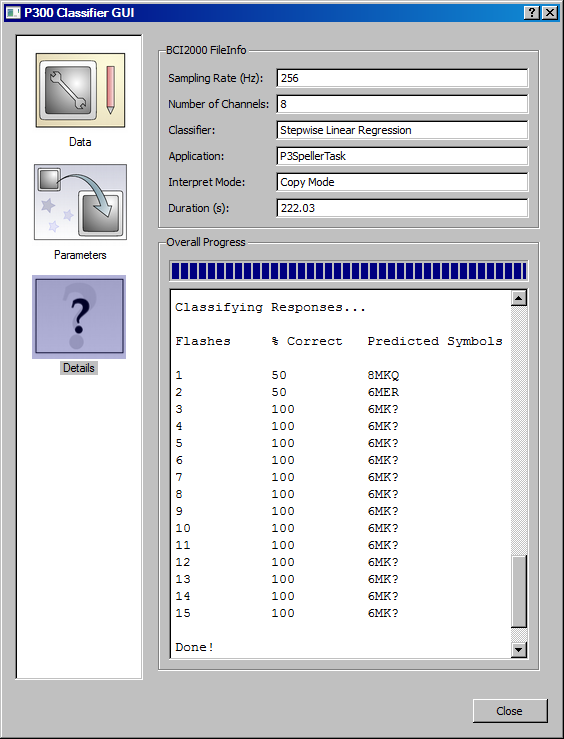564x739 pixels.
Task: Click the P300 Classifier title bar icon
Action: (13, 13)
